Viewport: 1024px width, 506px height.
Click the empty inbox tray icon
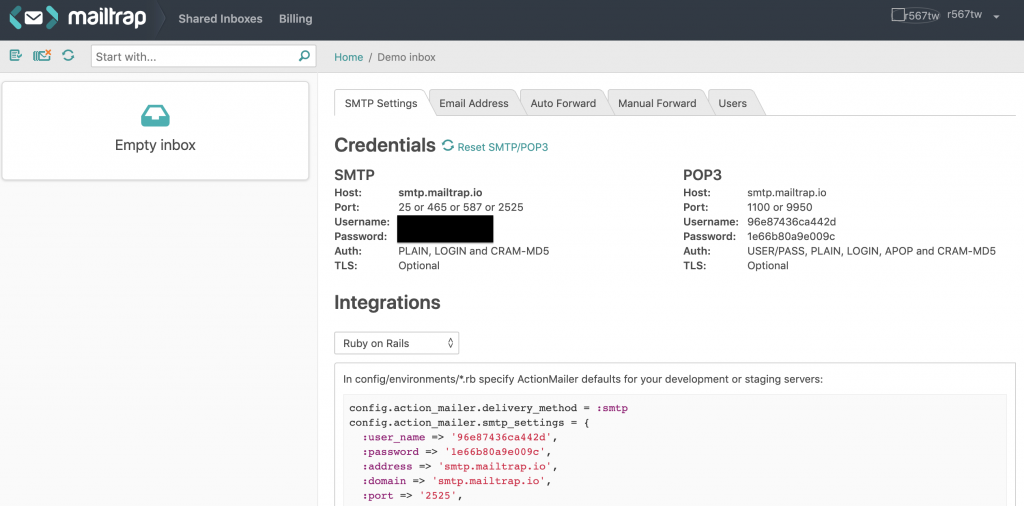(x=155, y=116)
